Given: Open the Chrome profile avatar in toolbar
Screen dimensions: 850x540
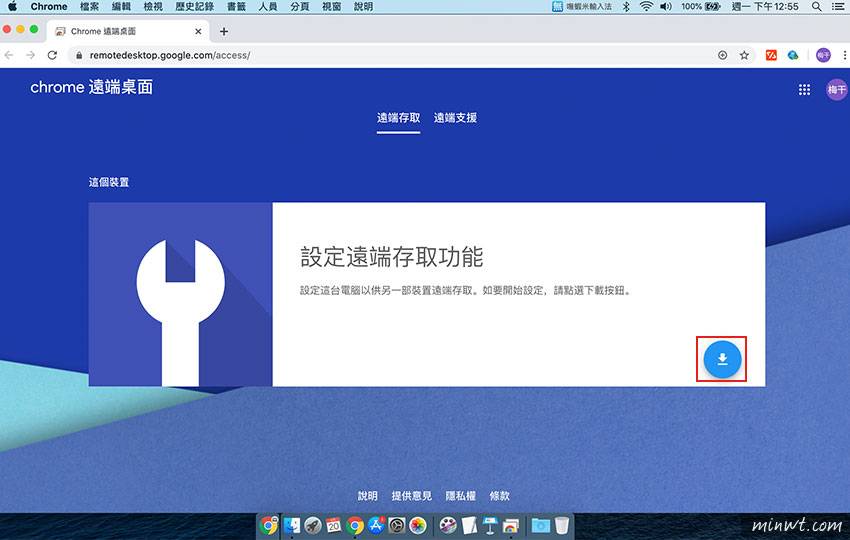Looking at the screenshot, I should pyautogui.click(x=823, y=55).
